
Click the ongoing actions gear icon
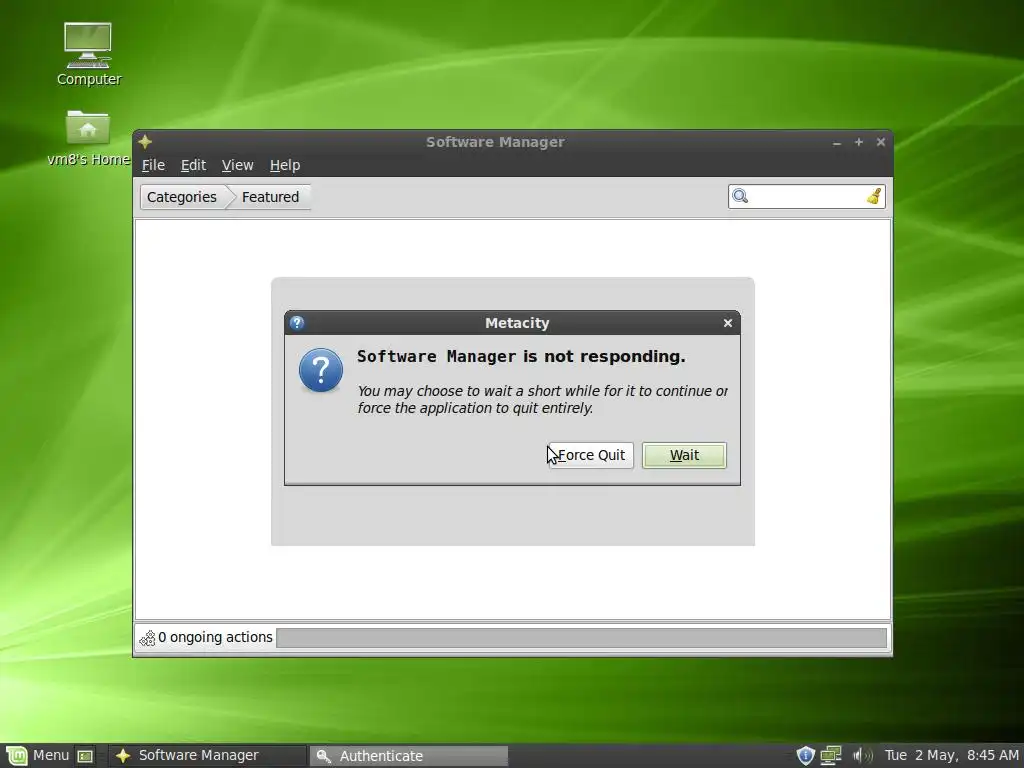(148, 638)
